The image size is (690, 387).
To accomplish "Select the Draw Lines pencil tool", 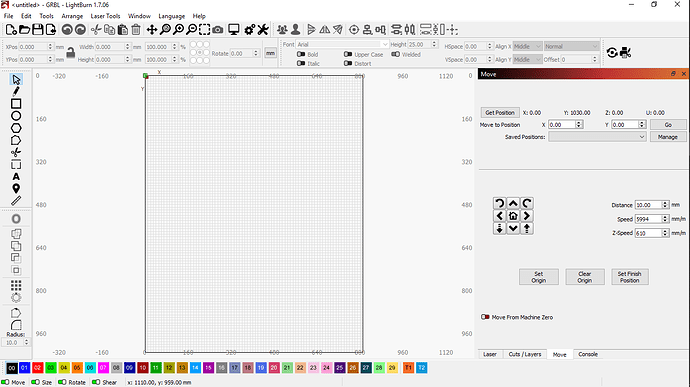I will [16, 92].
